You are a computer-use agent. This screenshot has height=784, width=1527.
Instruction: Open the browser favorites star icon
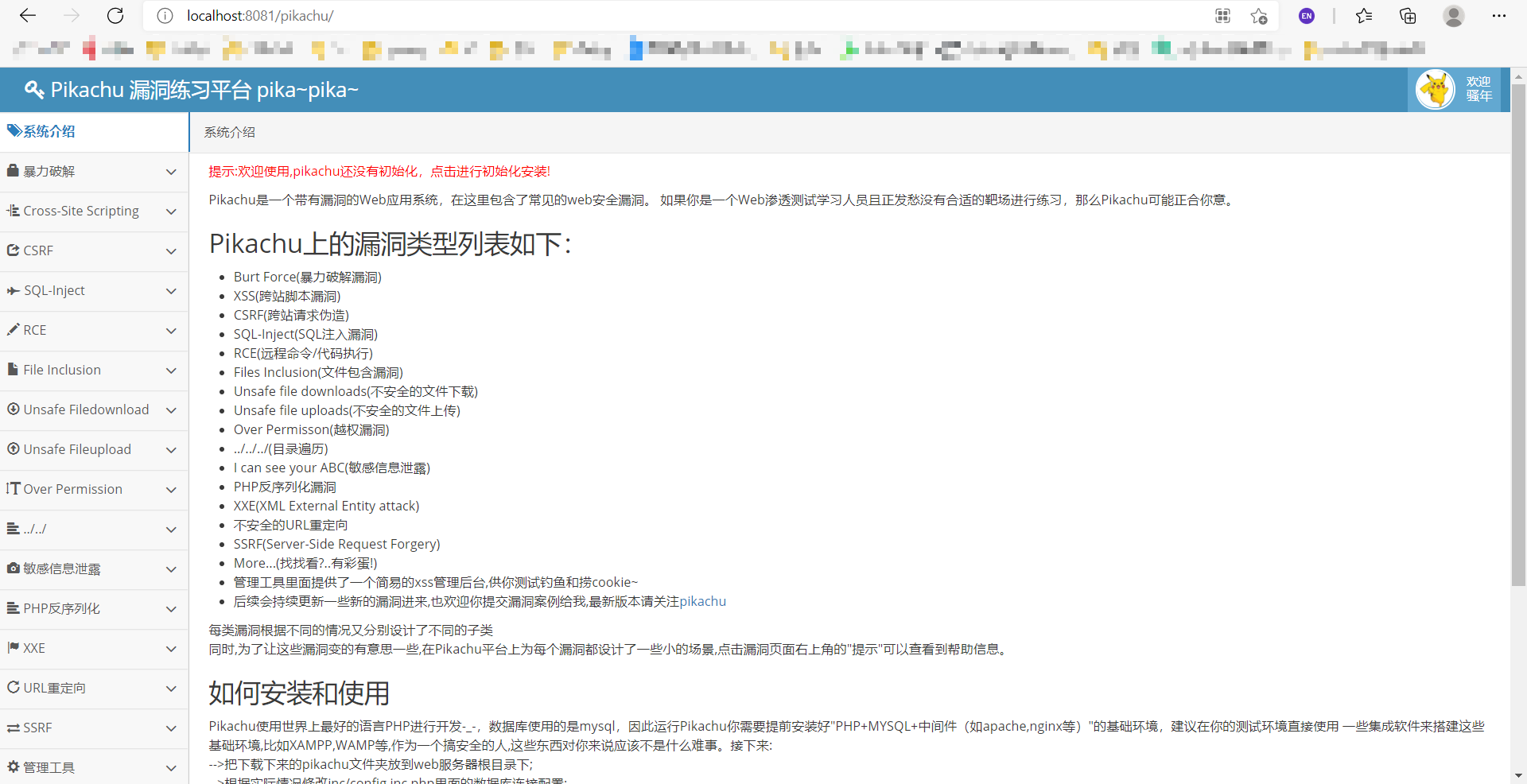(x=1364, y=16)
